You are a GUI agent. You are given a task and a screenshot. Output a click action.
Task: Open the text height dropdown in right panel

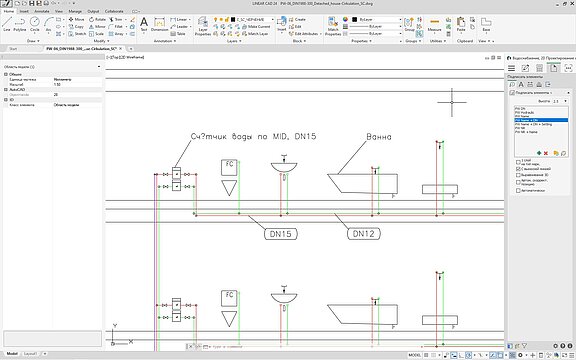[x=561, y=101]
